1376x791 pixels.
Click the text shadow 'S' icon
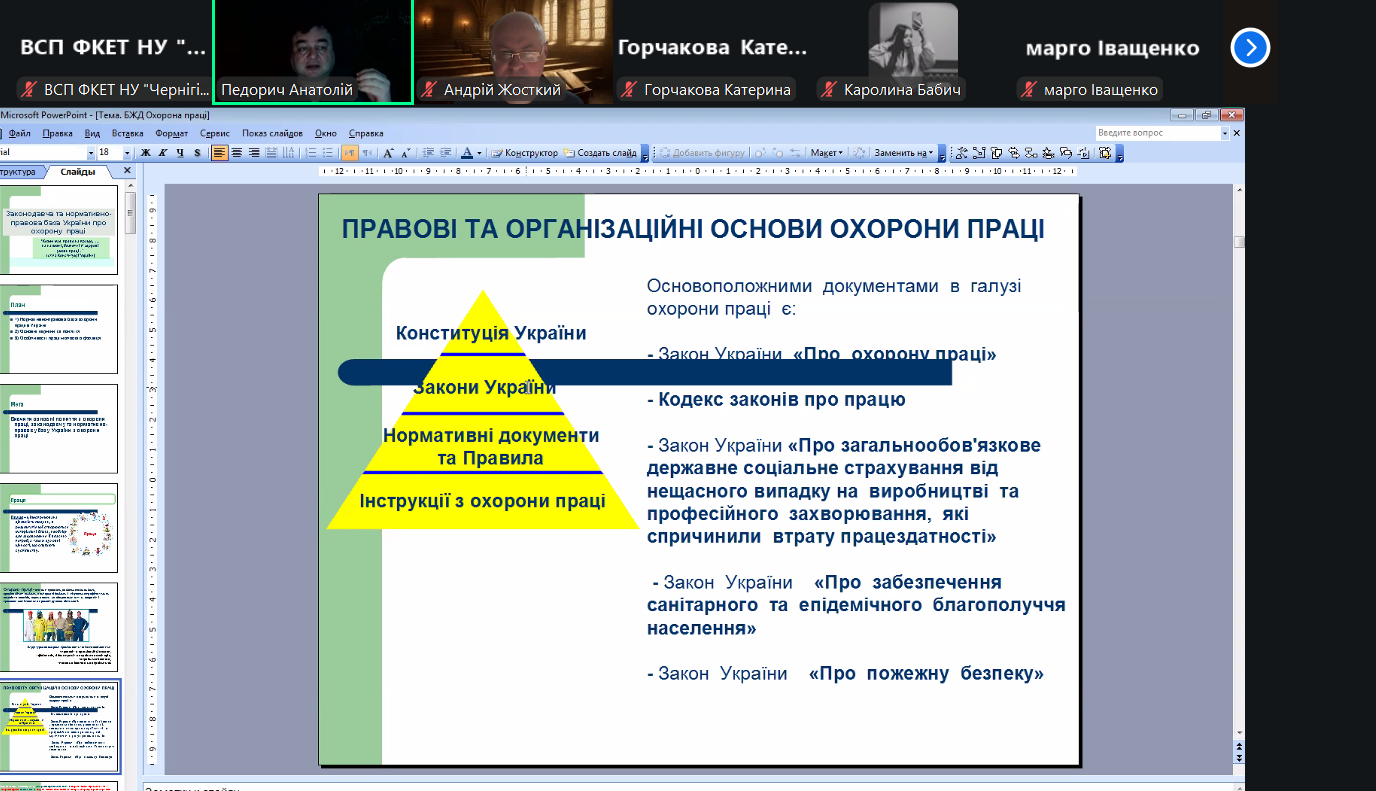197,153
